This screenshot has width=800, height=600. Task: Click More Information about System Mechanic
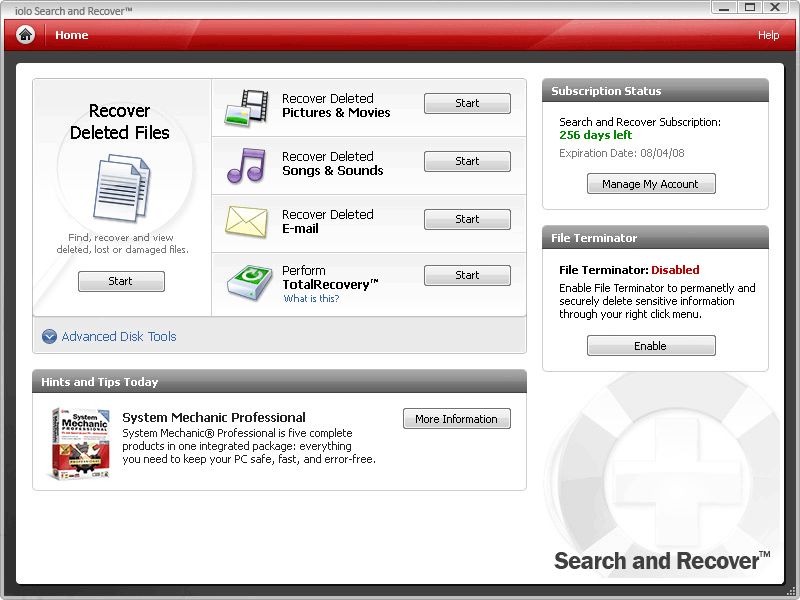(x=456, y=419)
